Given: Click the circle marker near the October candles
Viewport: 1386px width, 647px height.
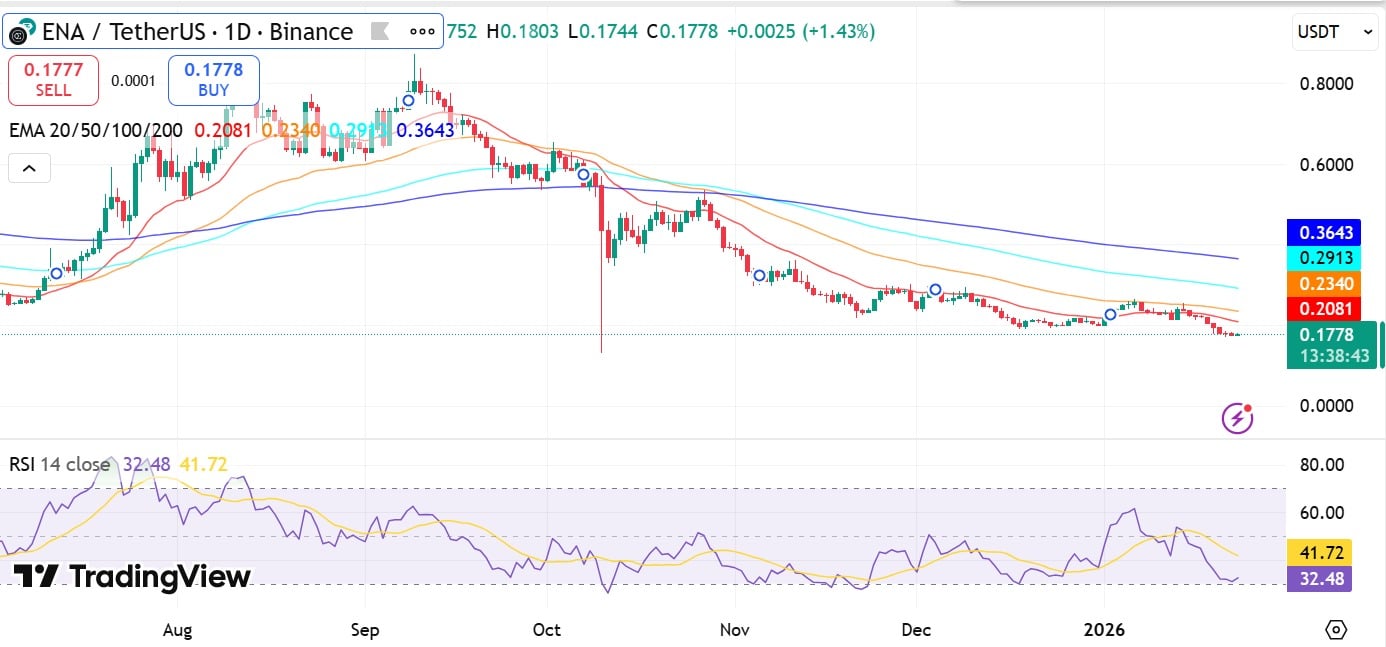Looking at the screenshot, I should pyautogui.click(x=583, y=173).
